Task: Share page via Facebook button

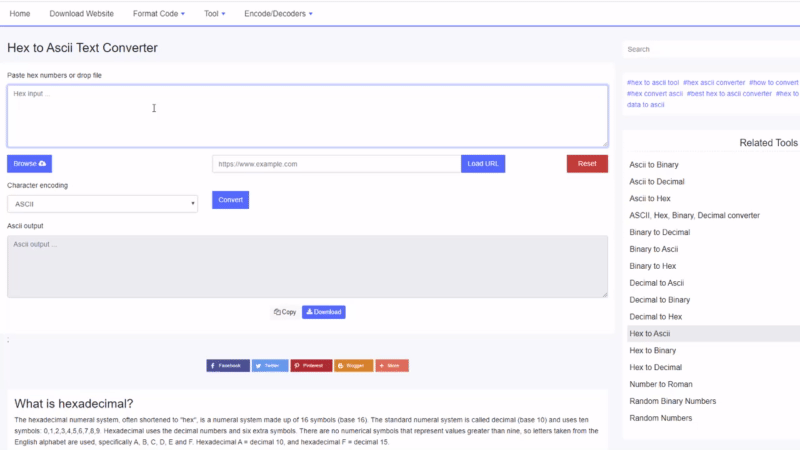Action: (x=227, y=366)
